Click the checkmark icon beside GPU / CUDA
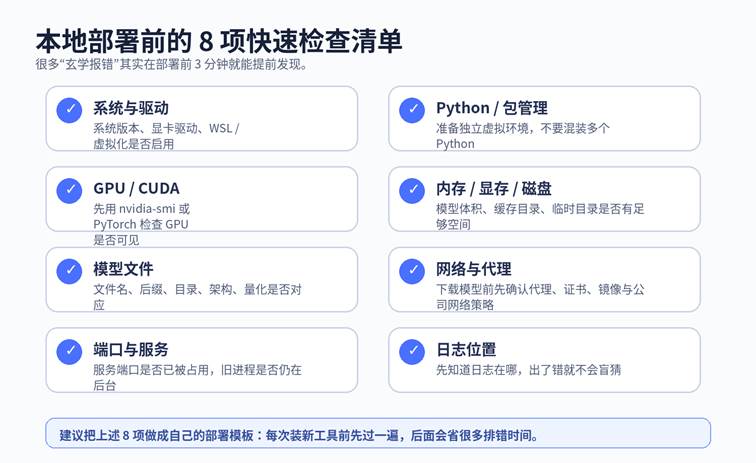The width and height of the screenshot is (756, 463). 69,190
